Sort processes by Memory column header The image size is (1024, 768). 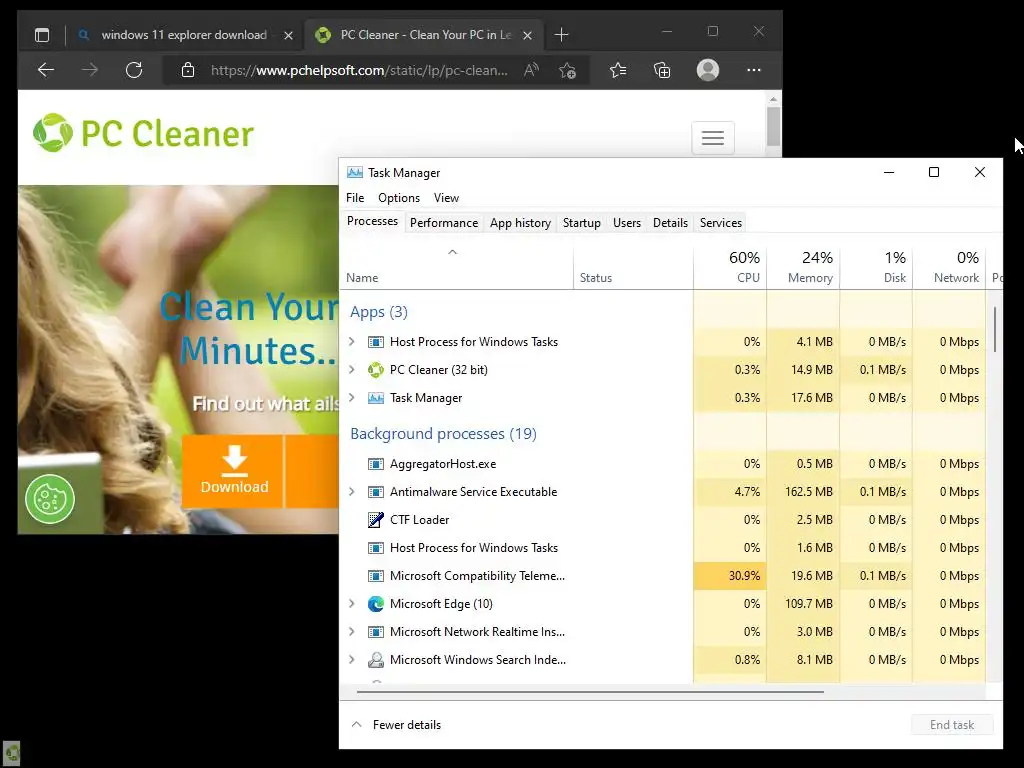pyautogui.click(x=803, y=267)
